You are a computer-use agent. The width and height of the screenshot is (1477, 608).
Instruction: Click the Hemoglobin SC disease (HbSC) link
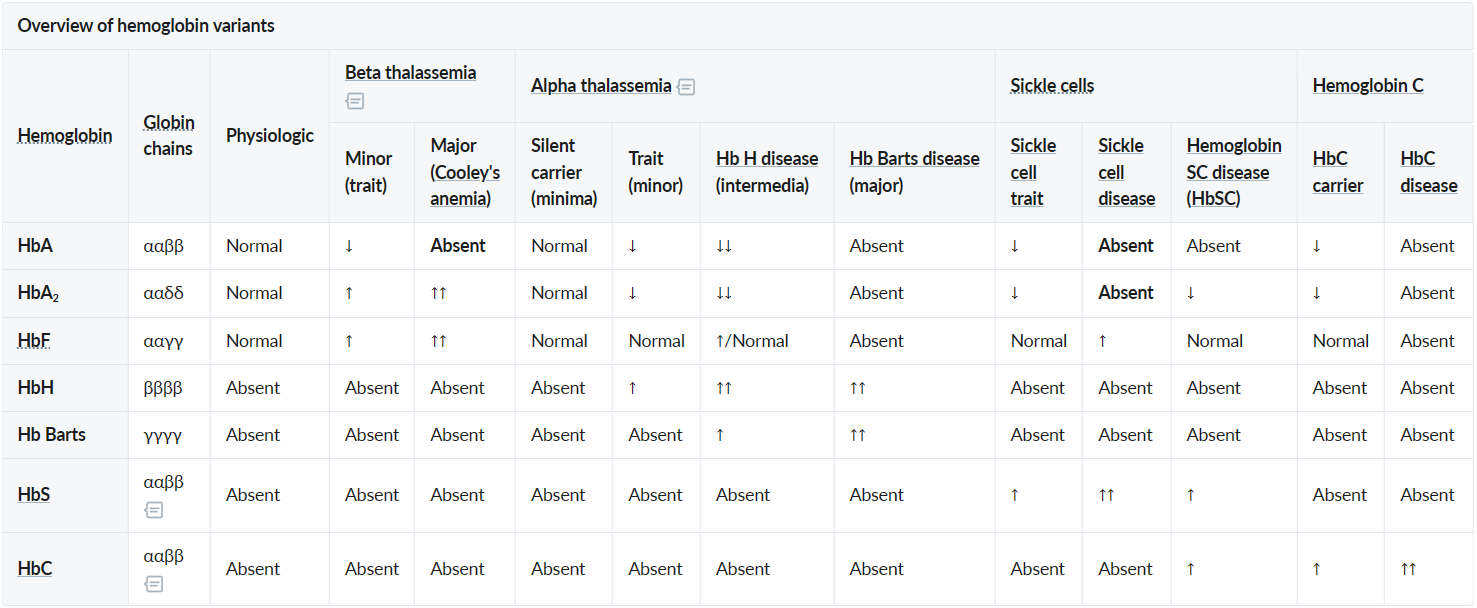click(1234, 172)
